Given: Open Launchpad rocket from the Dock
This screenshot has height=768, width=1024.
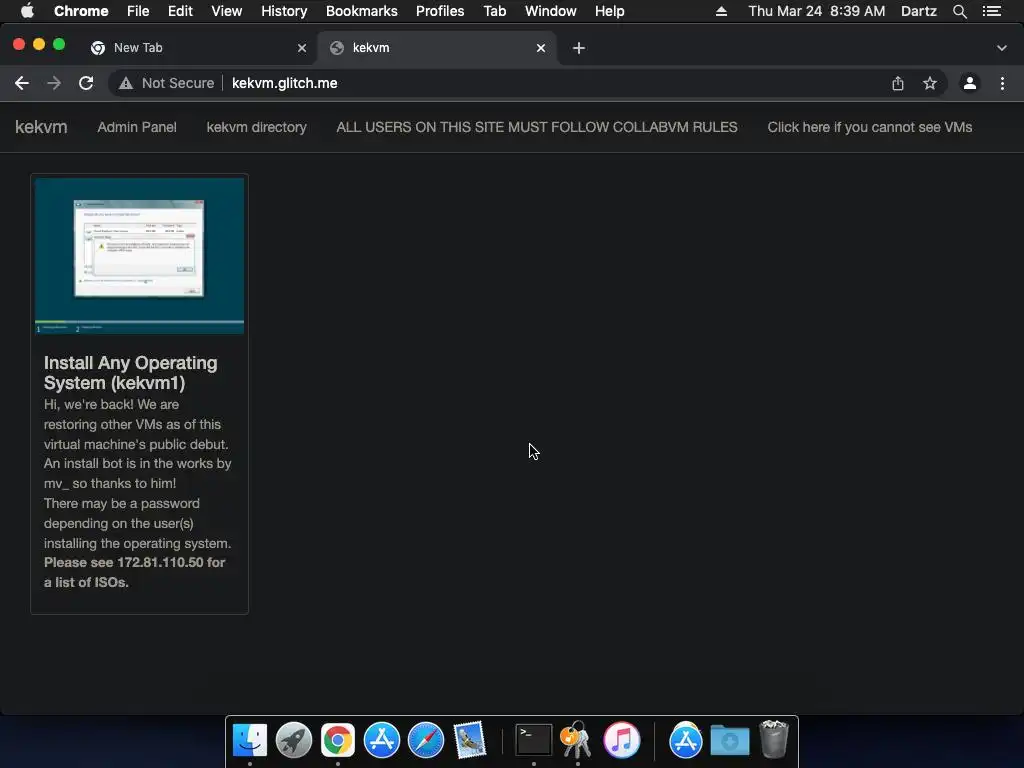Looking at the screenshot, I should click(294, 740).
